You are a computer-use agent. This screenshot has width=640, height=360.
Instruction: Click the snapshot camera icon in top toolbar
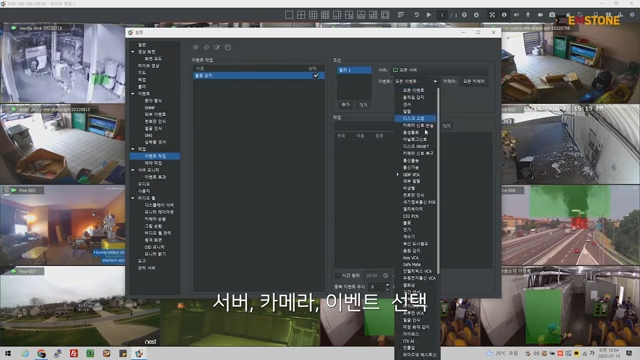pyautogui.click(x=552, y=15)
